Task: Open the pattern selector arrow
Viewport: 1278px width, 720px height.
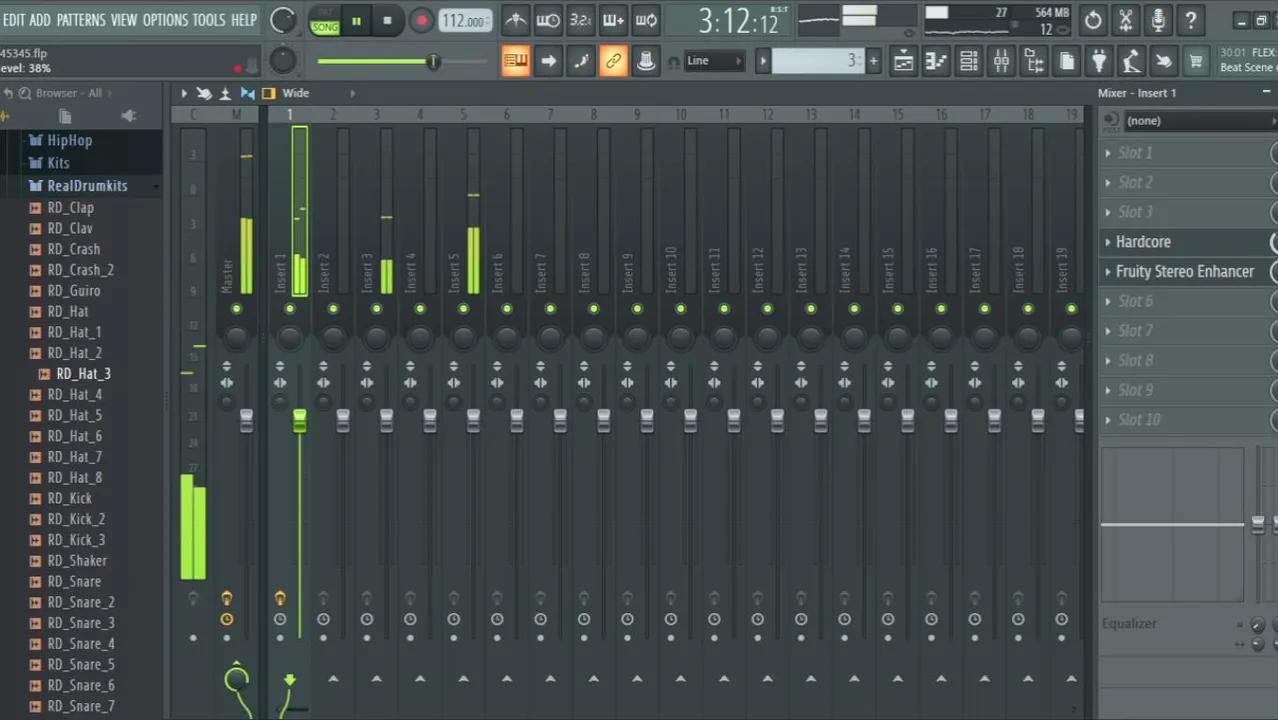Action: [x=763, y=62]
